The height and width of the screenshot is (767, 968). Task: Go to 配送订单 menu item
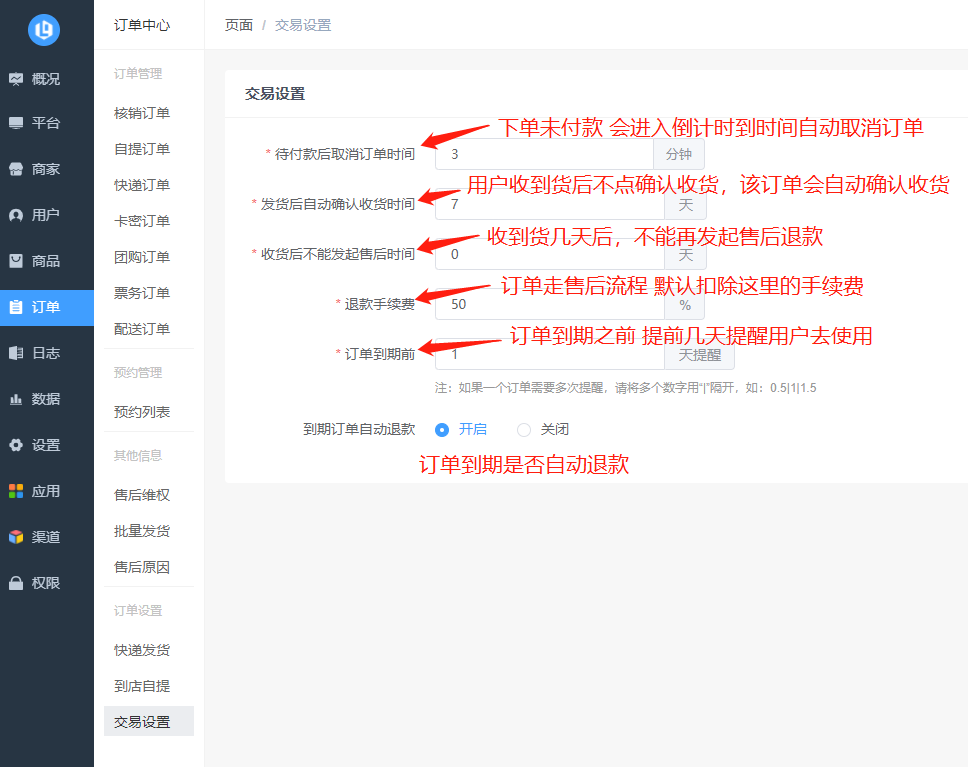click(142, 329)
